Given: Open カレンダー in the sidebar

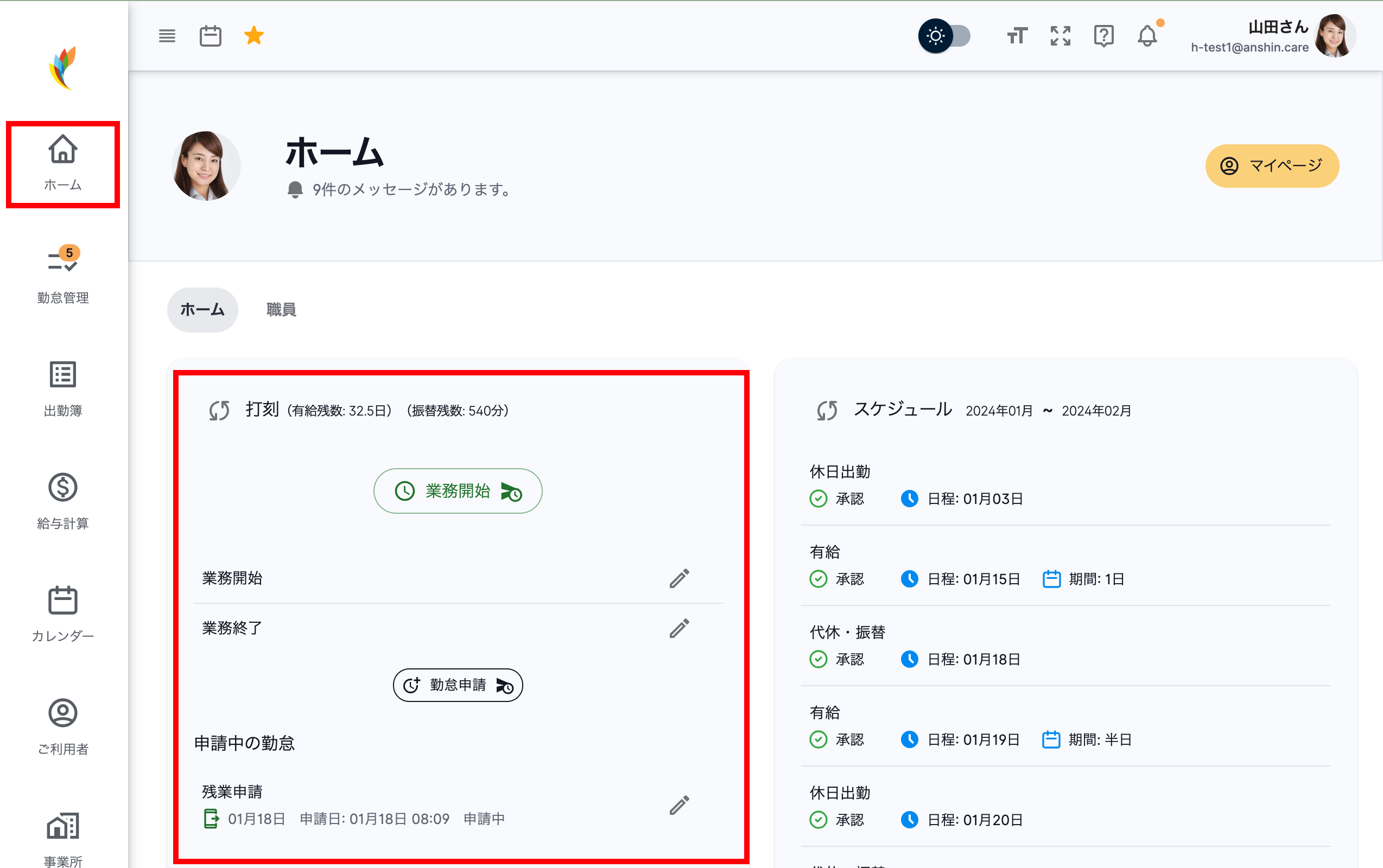Looking at the screenshot, I should point(63,612).
